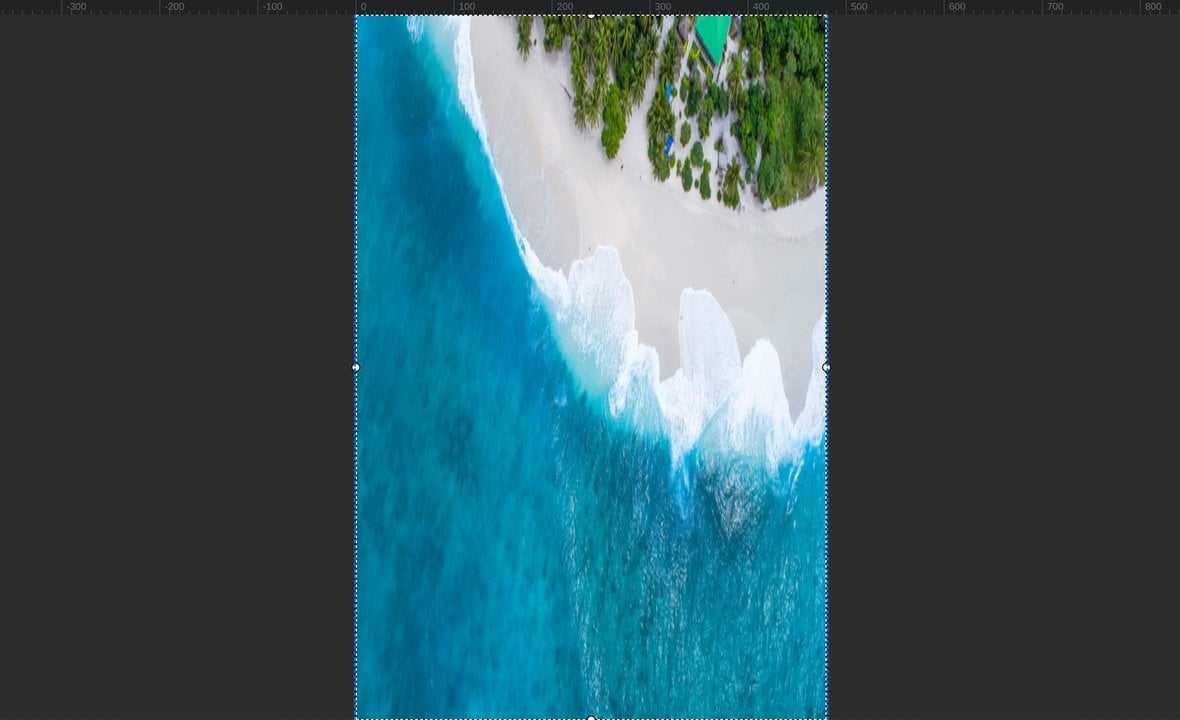Click the ruler mark labeled -200

tap(174, 7)
